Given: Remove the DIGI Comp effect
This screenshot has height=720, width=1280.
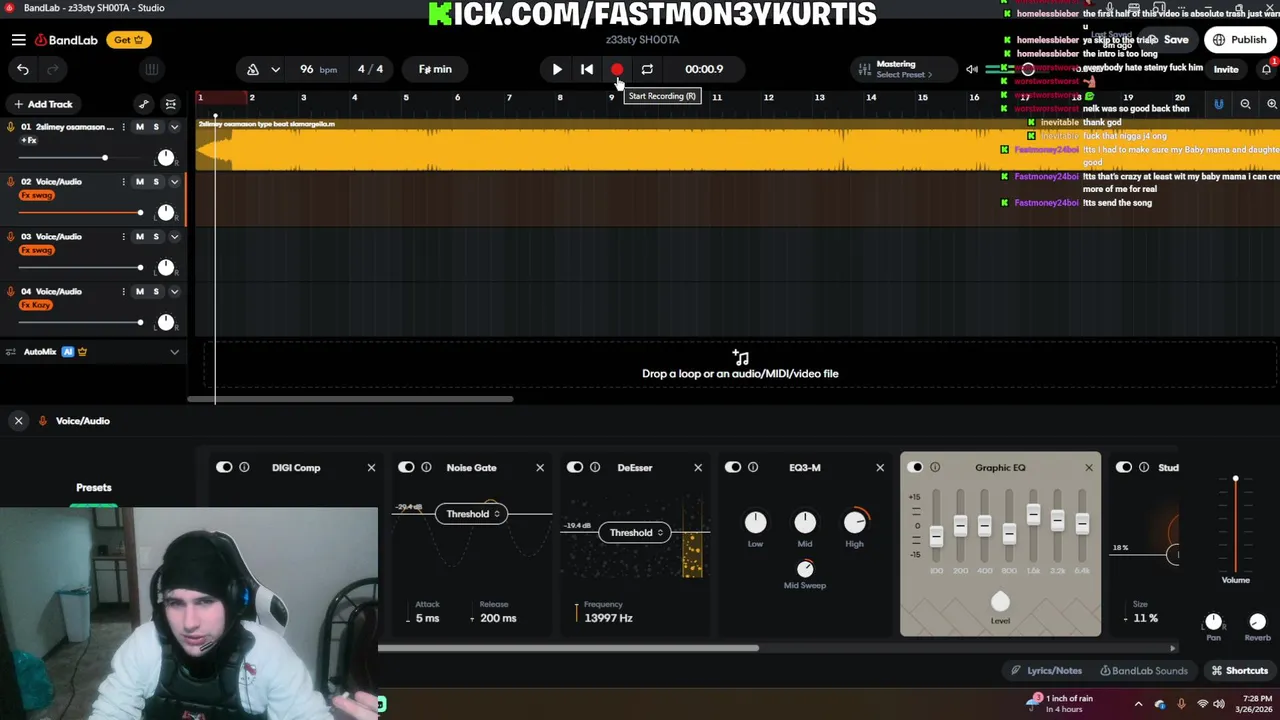Looking at the screenshot, I should pyautogui.click(x=371, y=467).
